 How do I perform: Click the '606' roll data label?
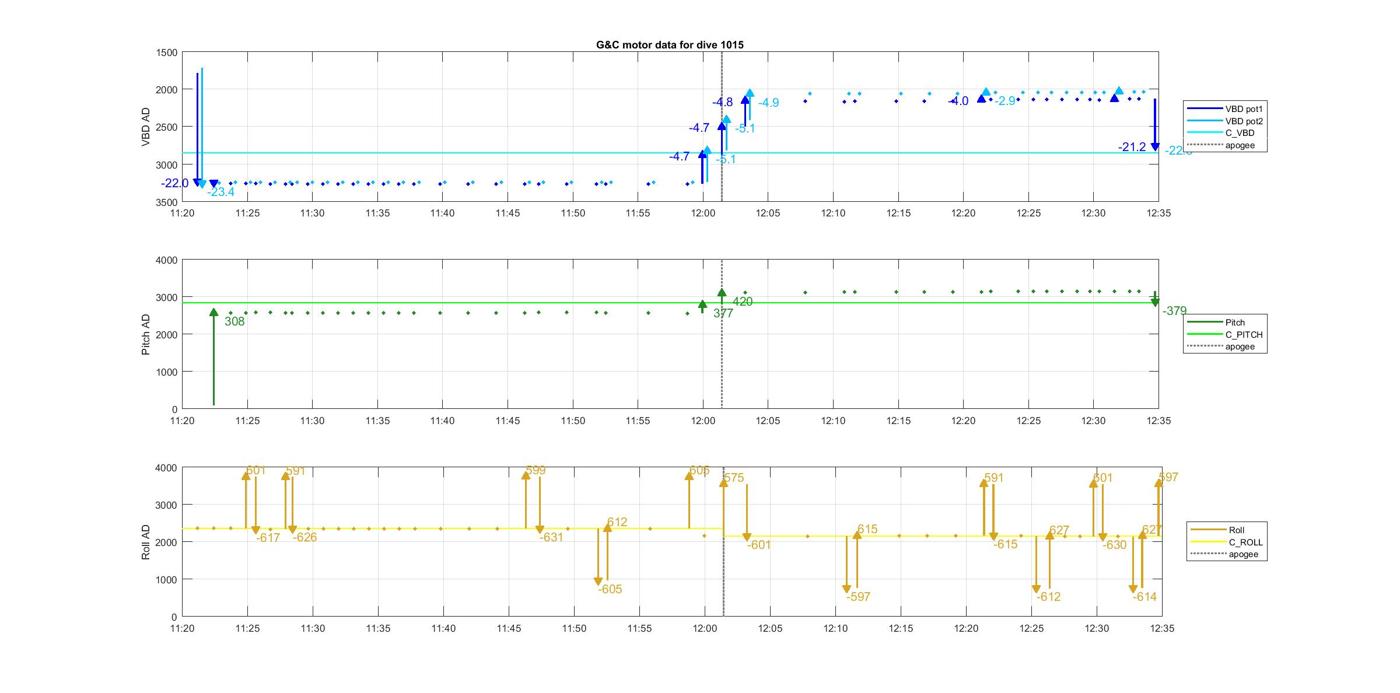(700, 470)
